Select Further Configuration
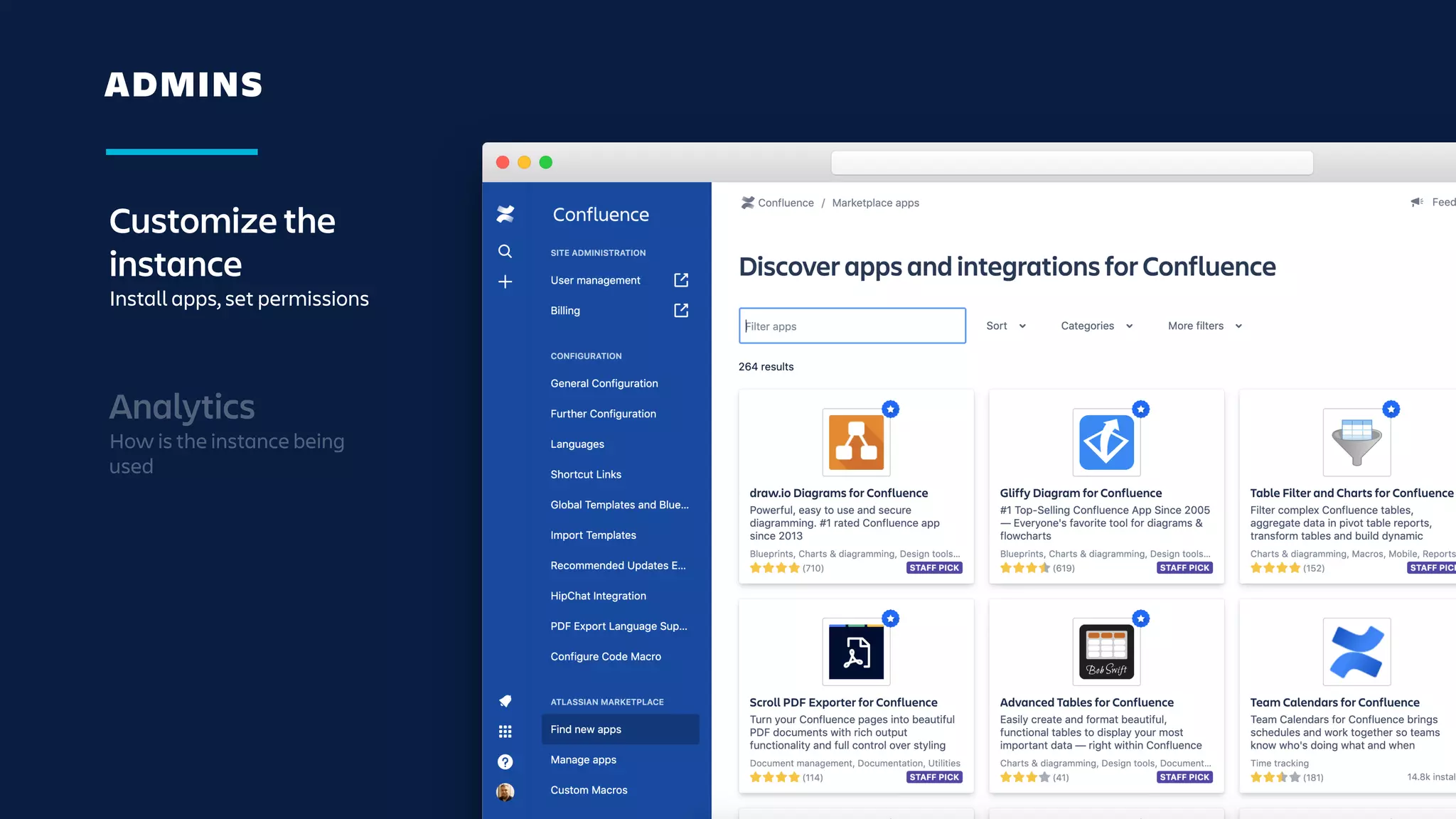Image resolution: width=1456 pixels, height=819 pixels. click(603, 414)
